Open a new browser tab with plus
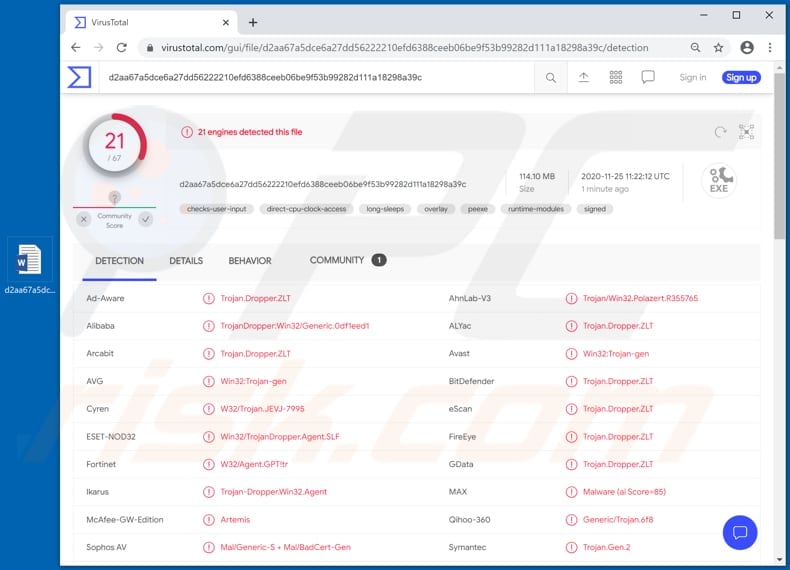Viewport: 790px width, 570px height. tap(253, 22)
